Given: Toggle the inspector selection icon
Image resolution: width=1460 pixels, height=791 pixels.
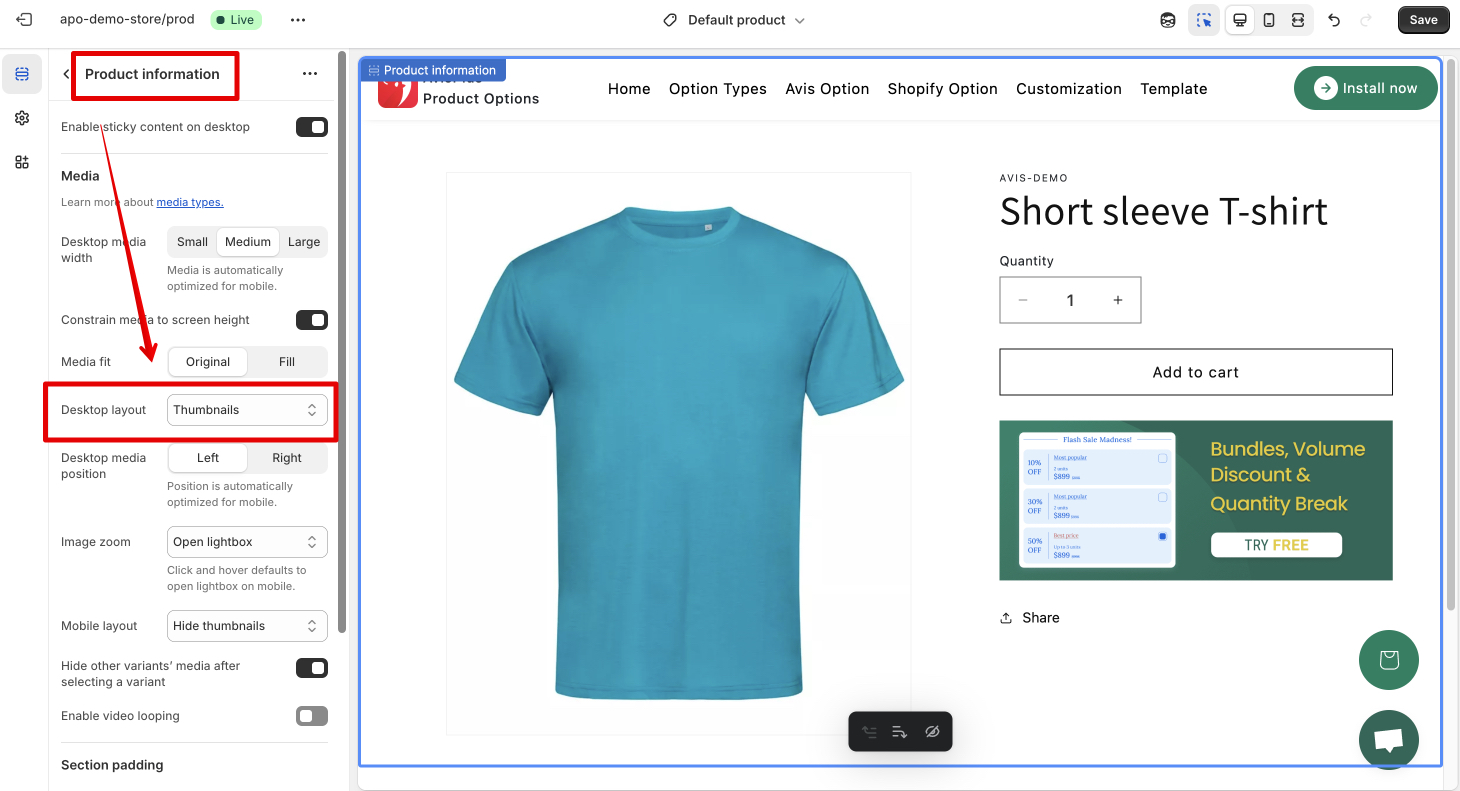Looking at the screenshot, I should [1204, 20].
